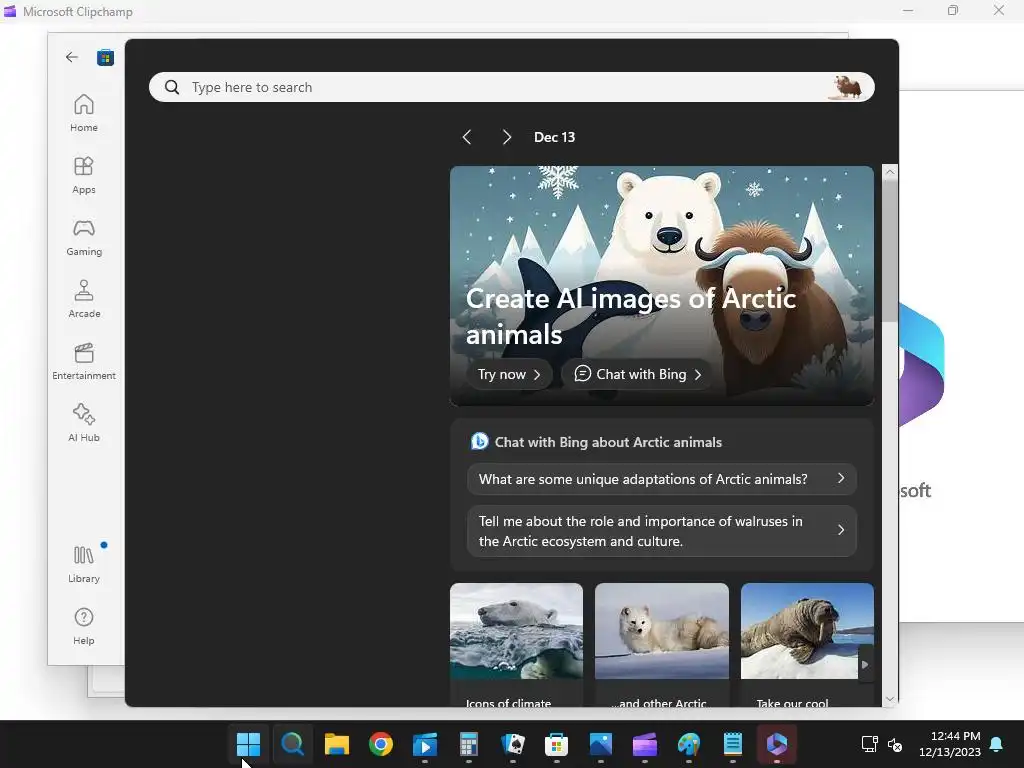The height and width of the screenshot is (768, 1024).
Task: Open Apps section in Store sidebar
Action: click(84, 175)
